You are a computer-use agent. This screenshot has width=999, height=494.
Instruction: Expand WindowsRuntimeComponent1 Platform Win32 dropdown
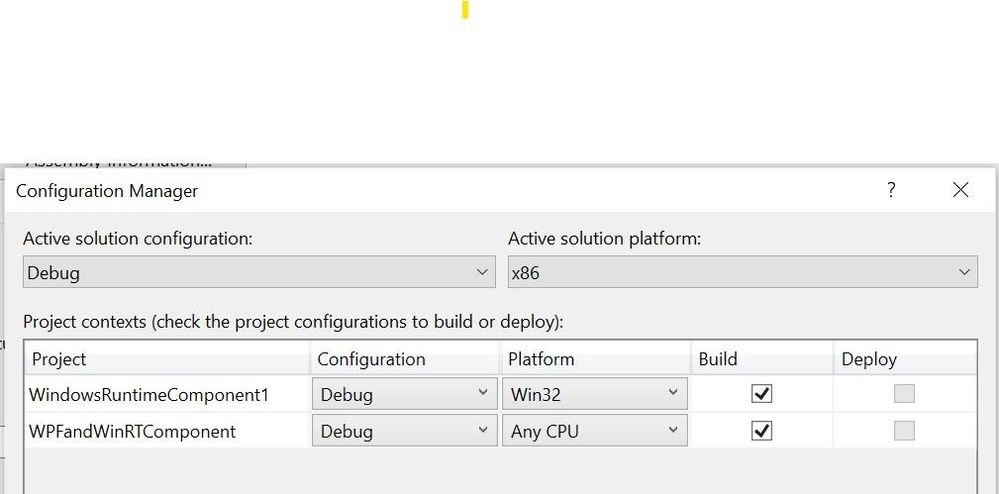point(594,394)
